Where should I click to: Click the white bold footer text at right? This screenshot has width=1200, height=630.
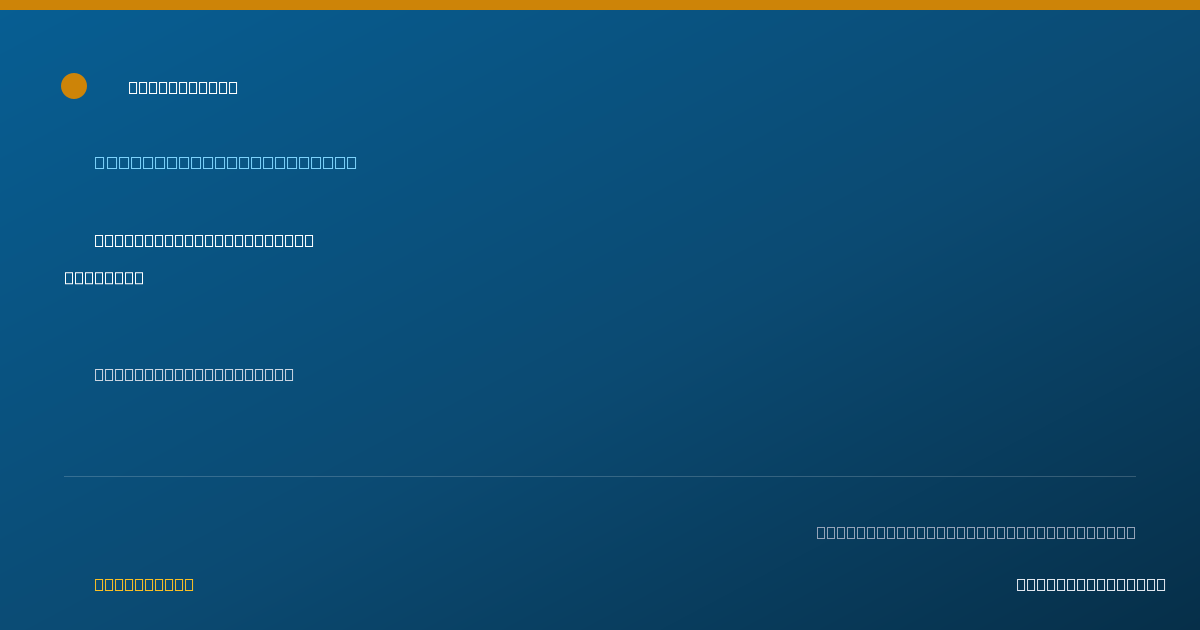pyautogui.click(x=1091, y=584)
